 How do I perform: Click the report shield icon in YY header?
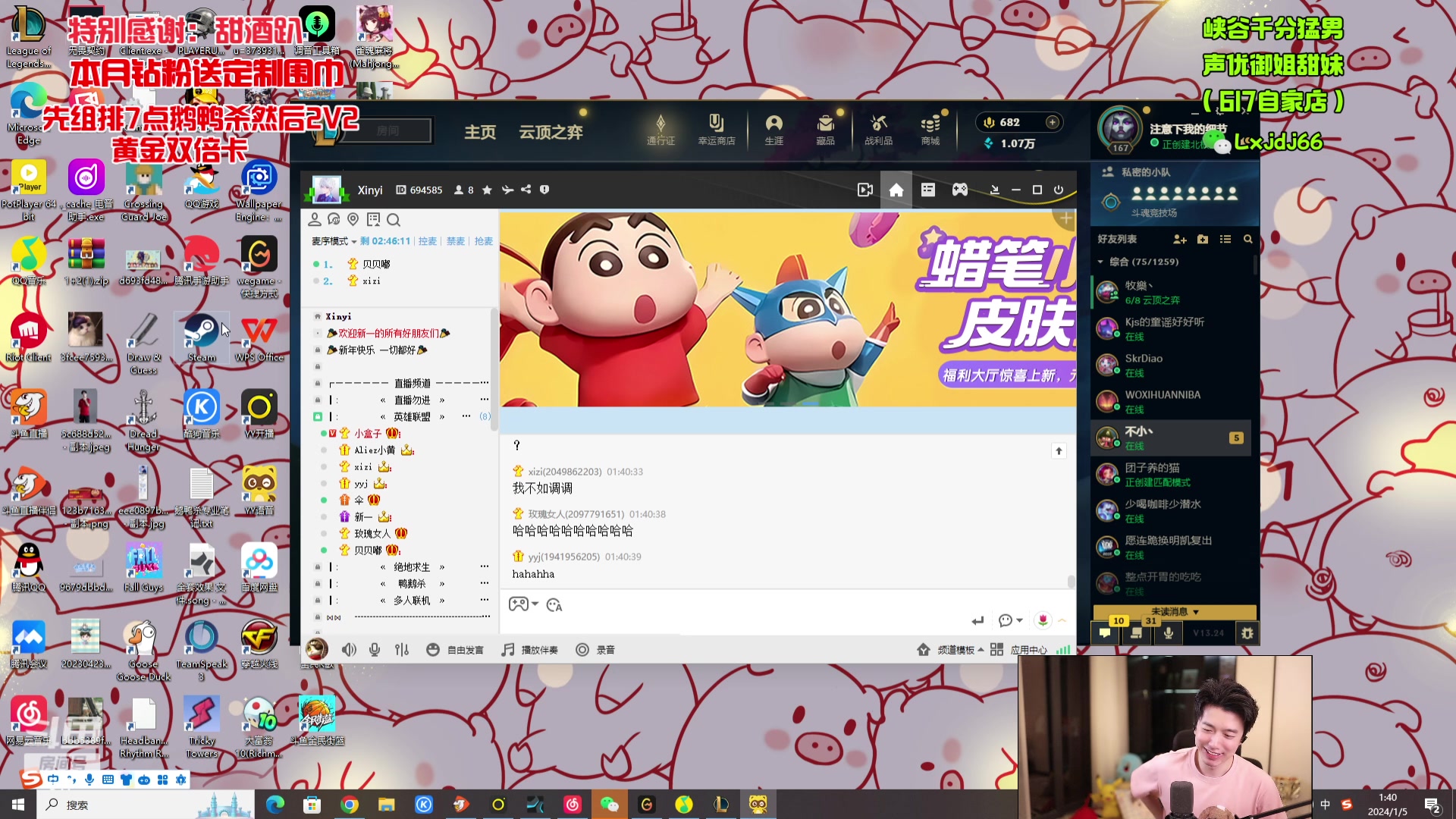click(544, 190)
